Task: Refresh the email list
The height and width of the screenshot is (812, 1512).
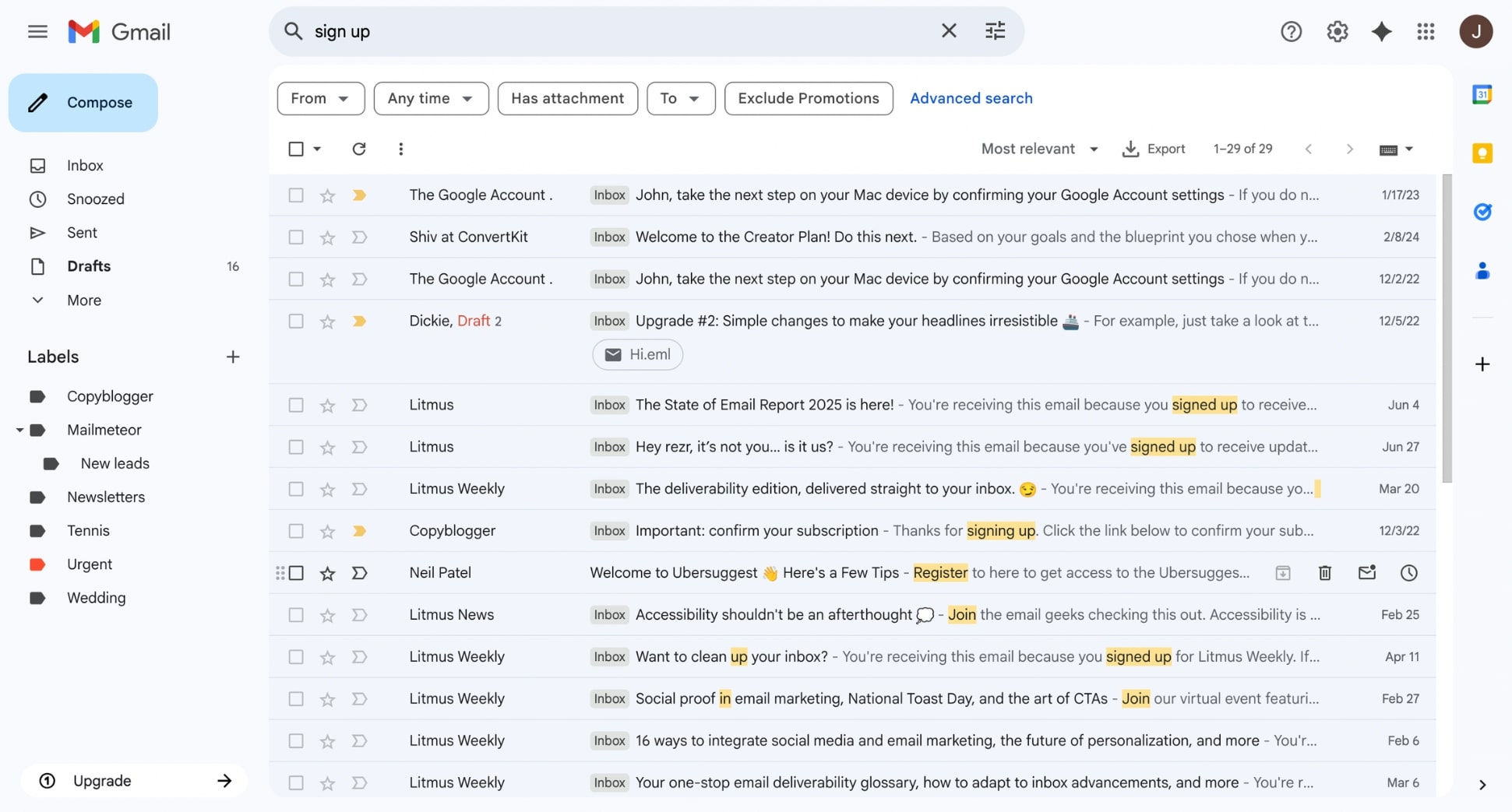Action: point(359,149)
